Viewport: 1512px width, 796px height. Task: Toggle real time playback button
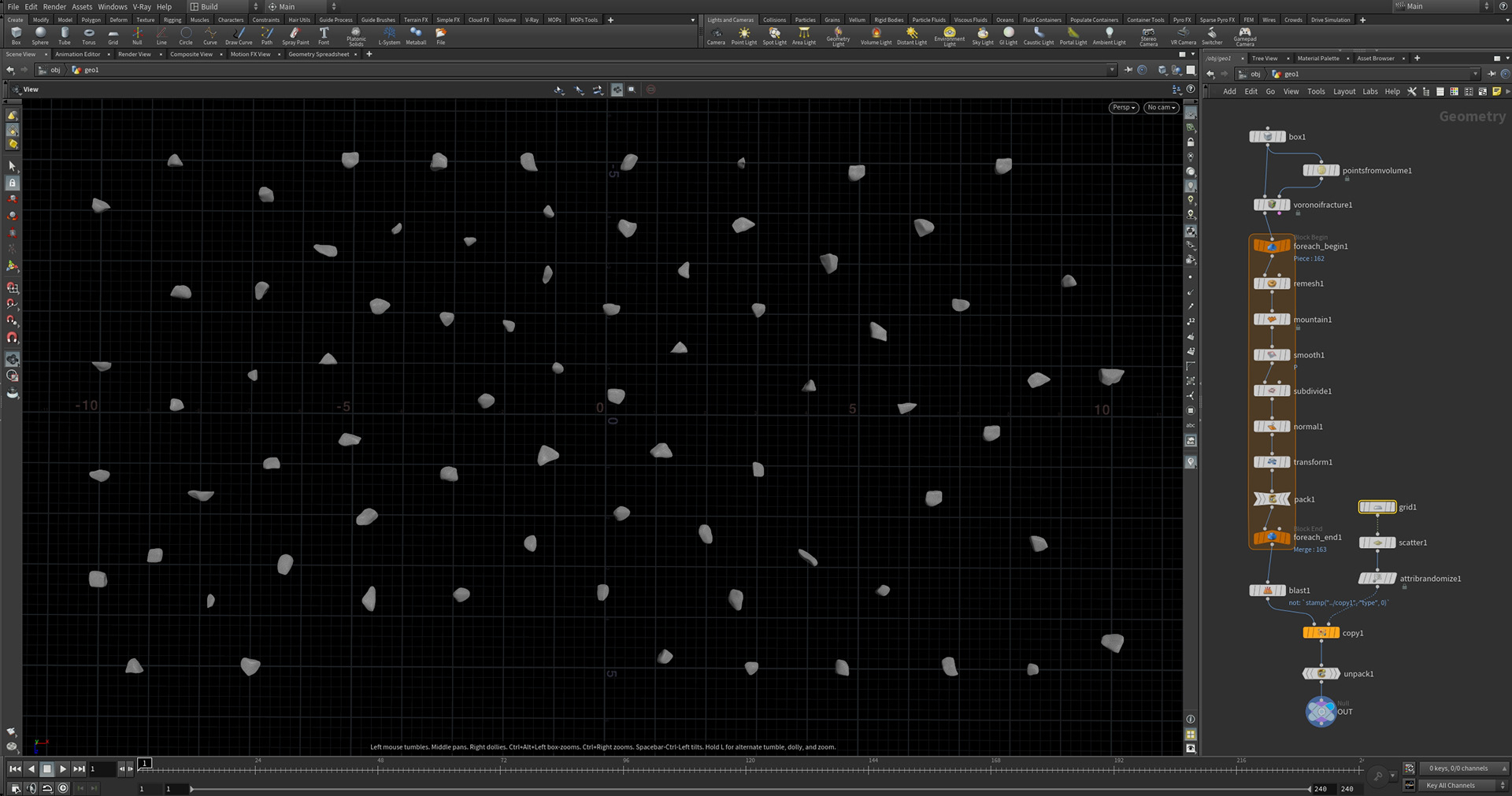tap(64, 787)
